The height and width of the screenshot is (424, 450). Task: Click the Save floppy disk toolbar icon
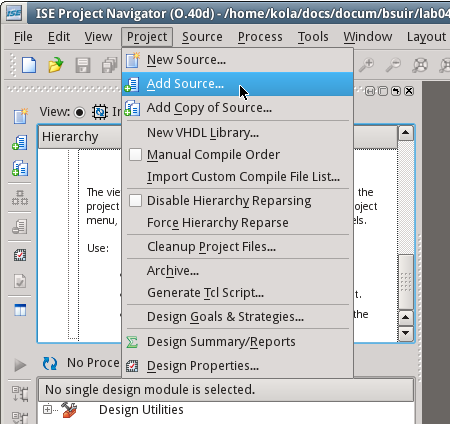[83, 65]
